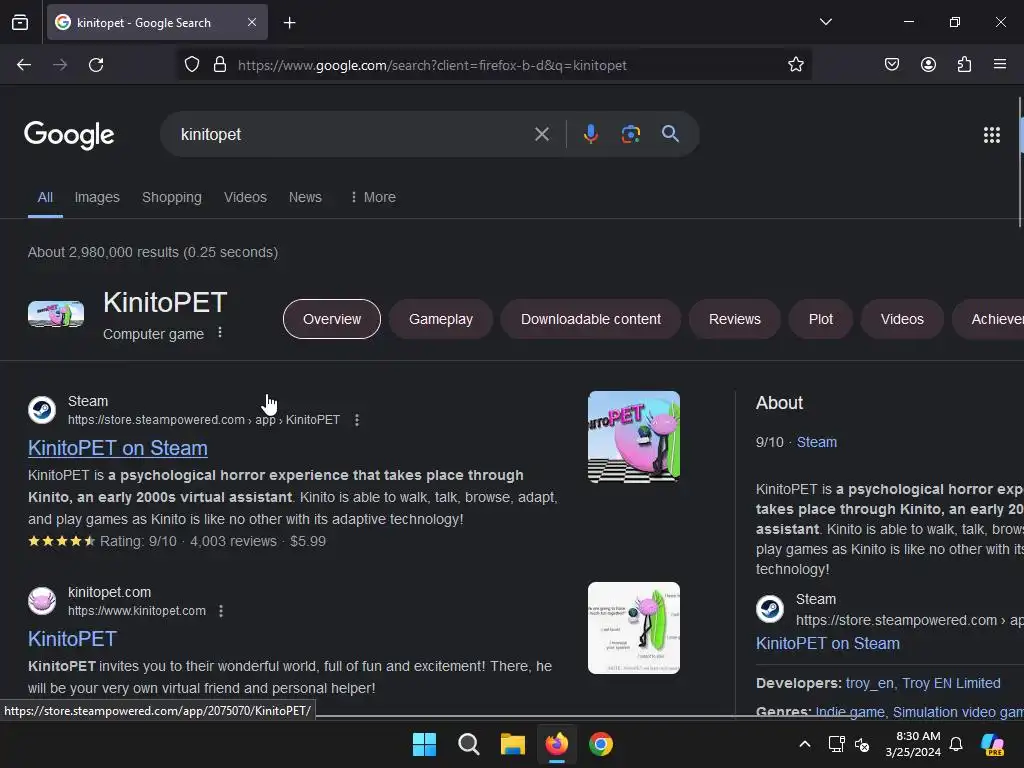Screen dimensions: 1024x768
Task: Switch to the Videos results tab
Action: click(x=245, y=197)
